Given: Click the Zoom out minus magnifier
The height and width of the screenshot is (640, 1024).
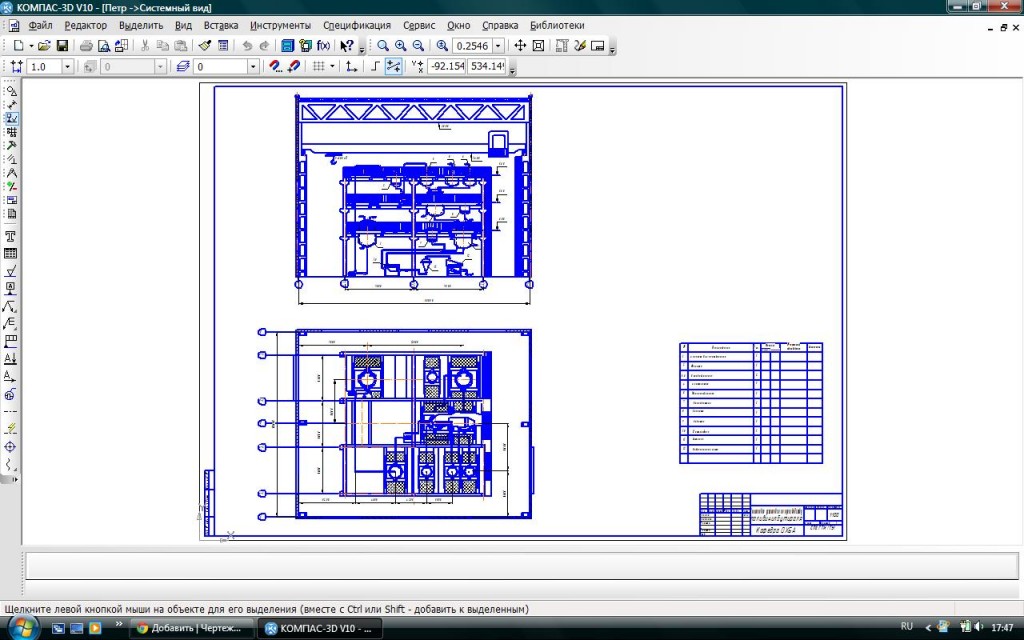Looking at the screenshot, I should point(419,46).
